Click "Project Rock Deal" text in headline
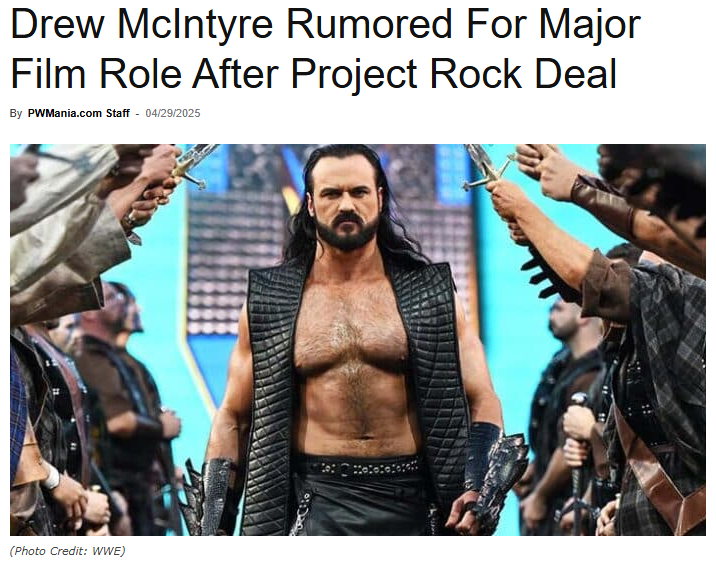Screen dimensions: 716x566 coord(453,74)
